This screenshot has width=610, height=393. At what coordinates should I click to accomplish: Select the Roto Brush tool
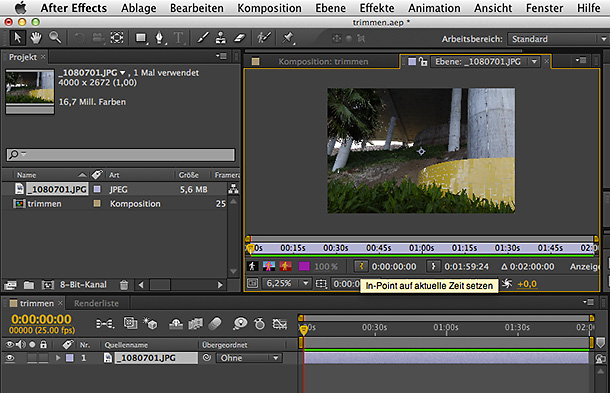[x=264, y=38]
